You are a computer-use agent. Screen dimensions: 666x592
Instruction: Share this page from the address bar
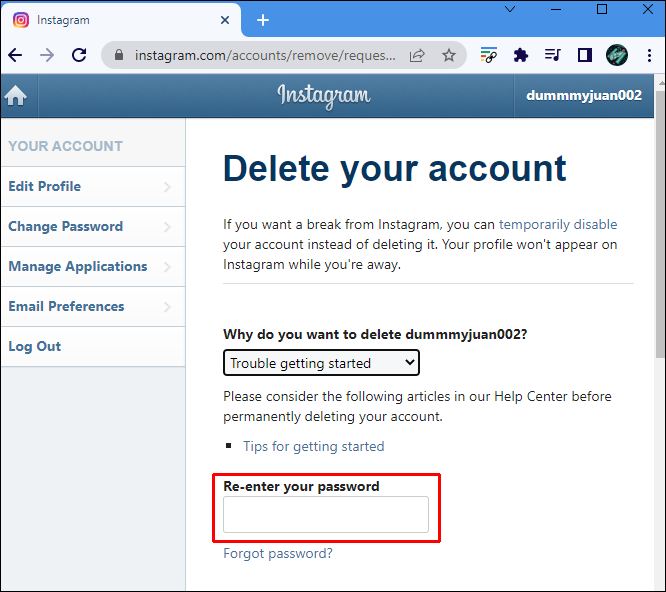[x=418, y=55]
